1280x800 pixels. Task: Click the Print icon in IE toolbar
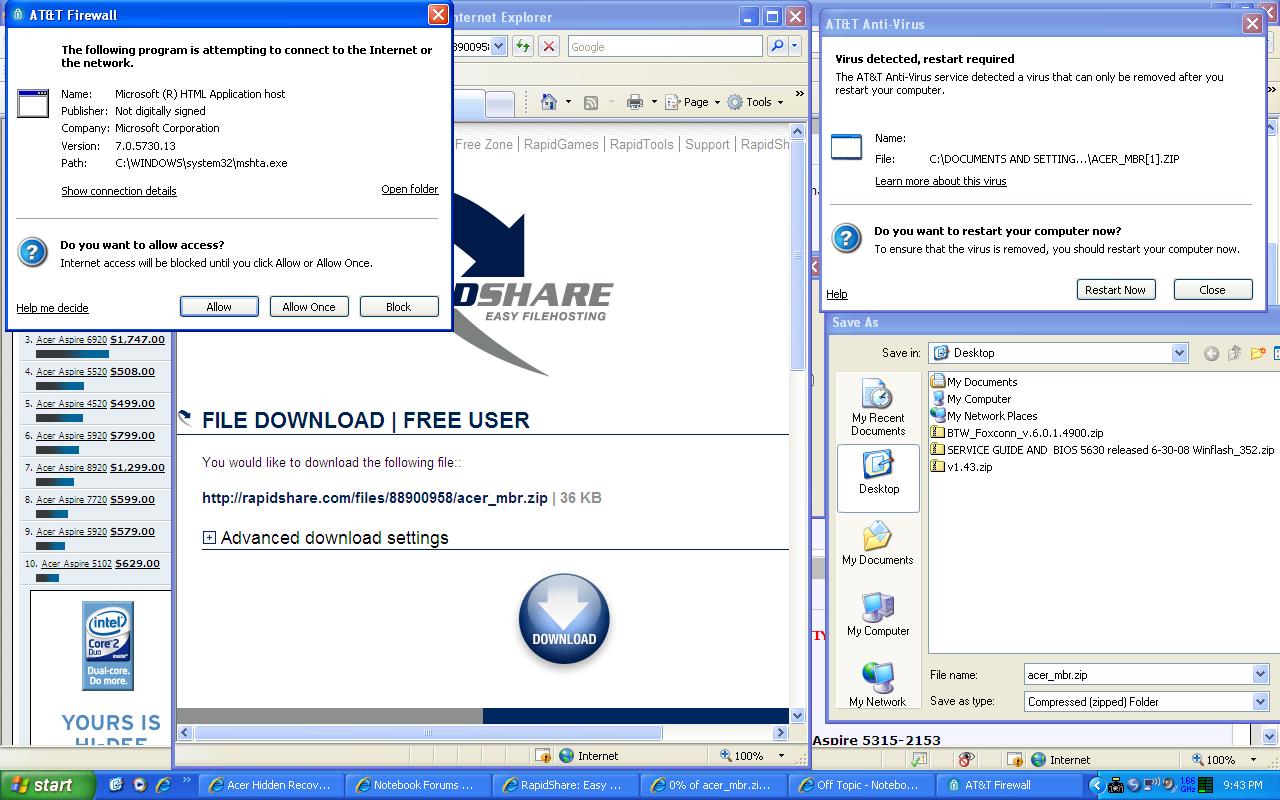pos(634,102)
